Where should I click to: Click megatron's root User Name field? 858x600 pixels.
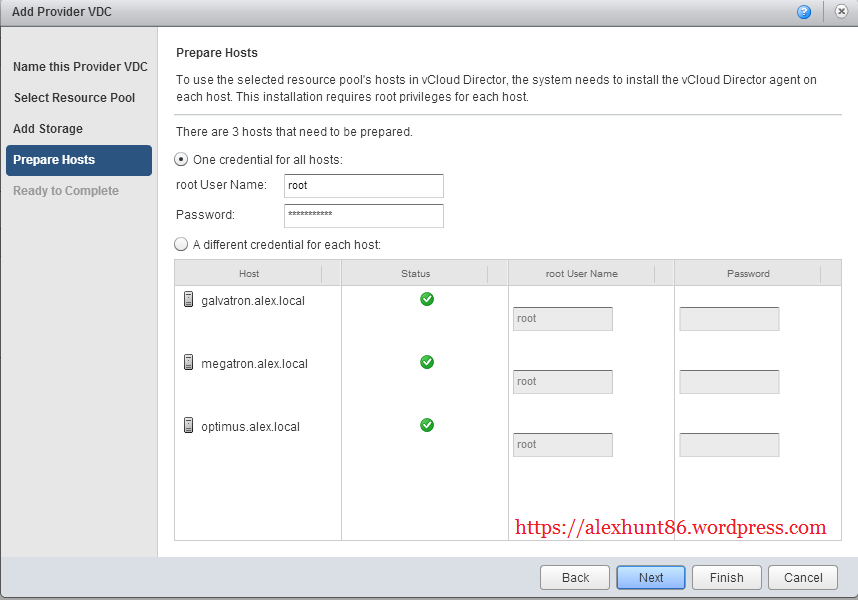pos(563,382)
